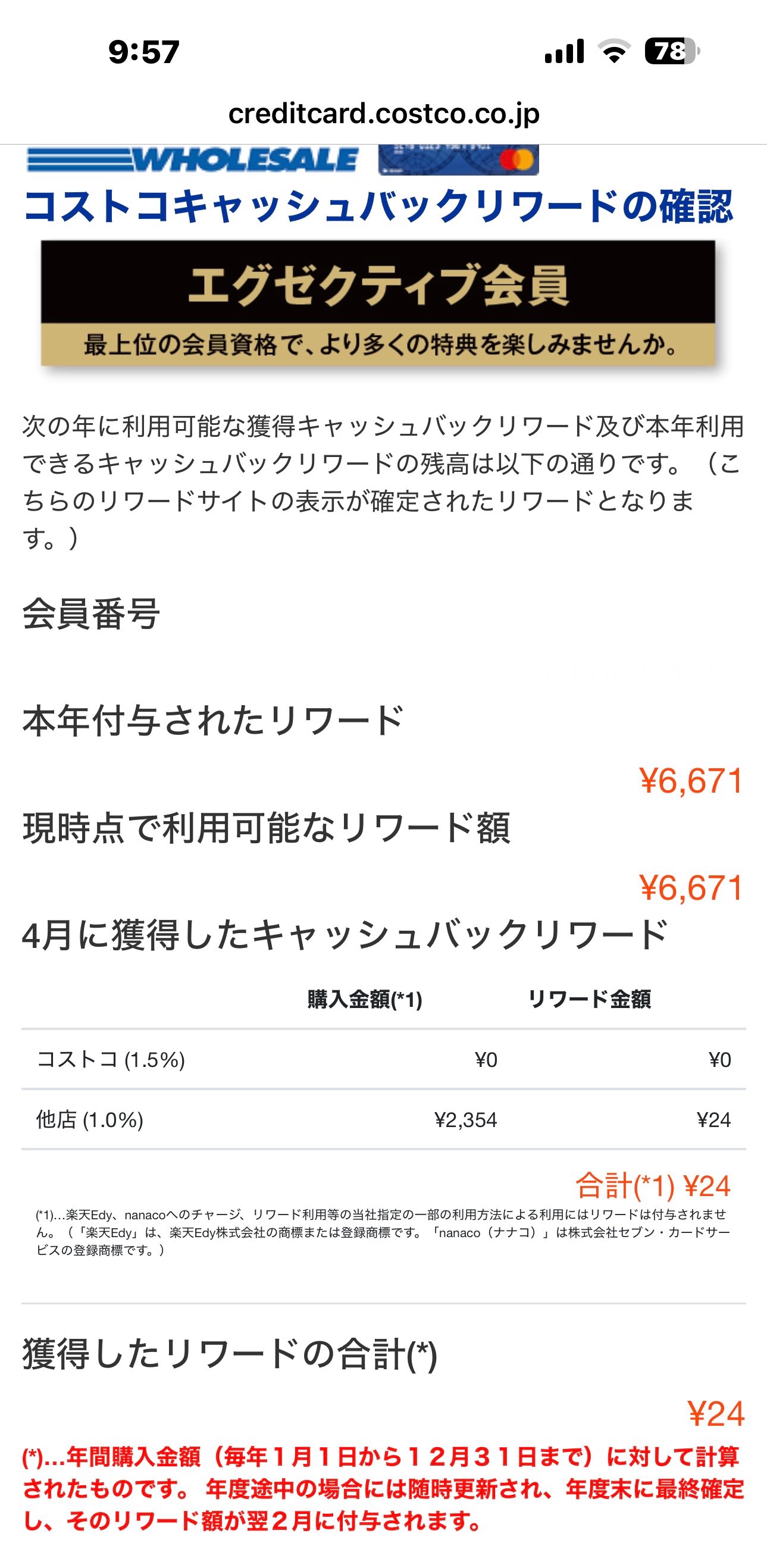Tap the コストコキャッシュバックリワードの確認 heading
The width and height of the screenshot is (767, 1568).
377,206
